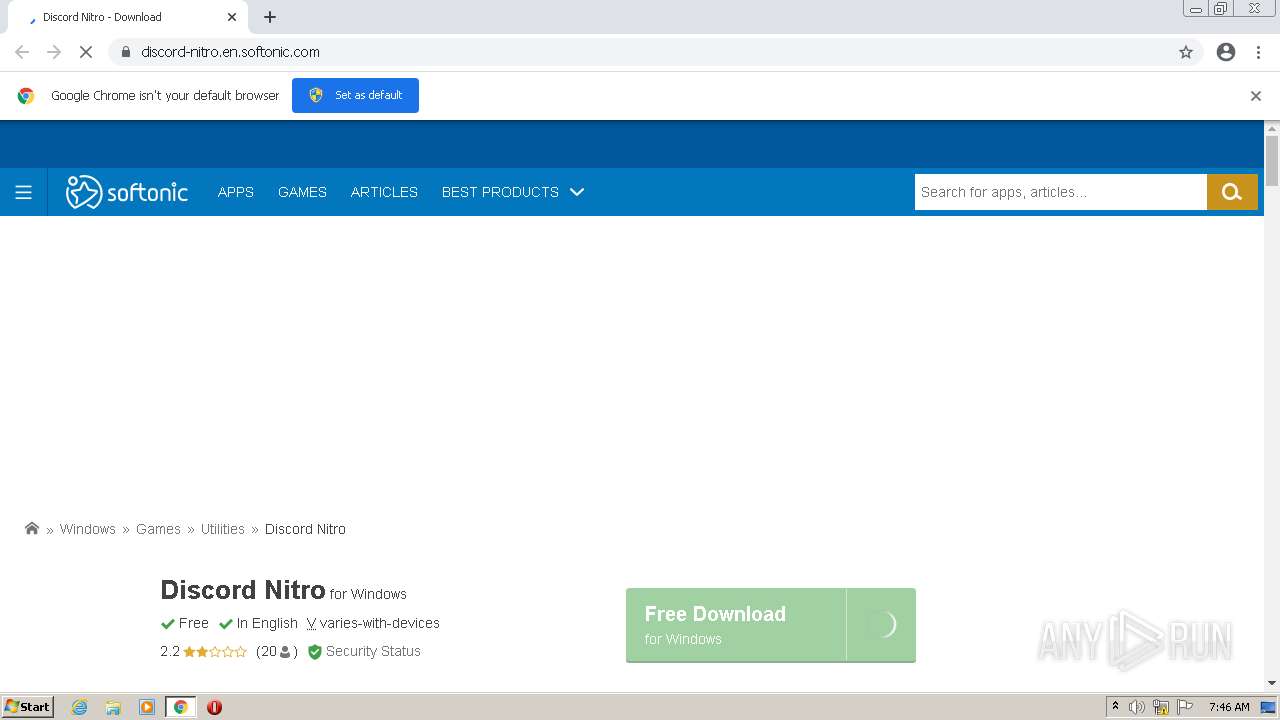Screen dimensions: 1280x720
Task: Open the Windows Start menu
Action: 28,707
